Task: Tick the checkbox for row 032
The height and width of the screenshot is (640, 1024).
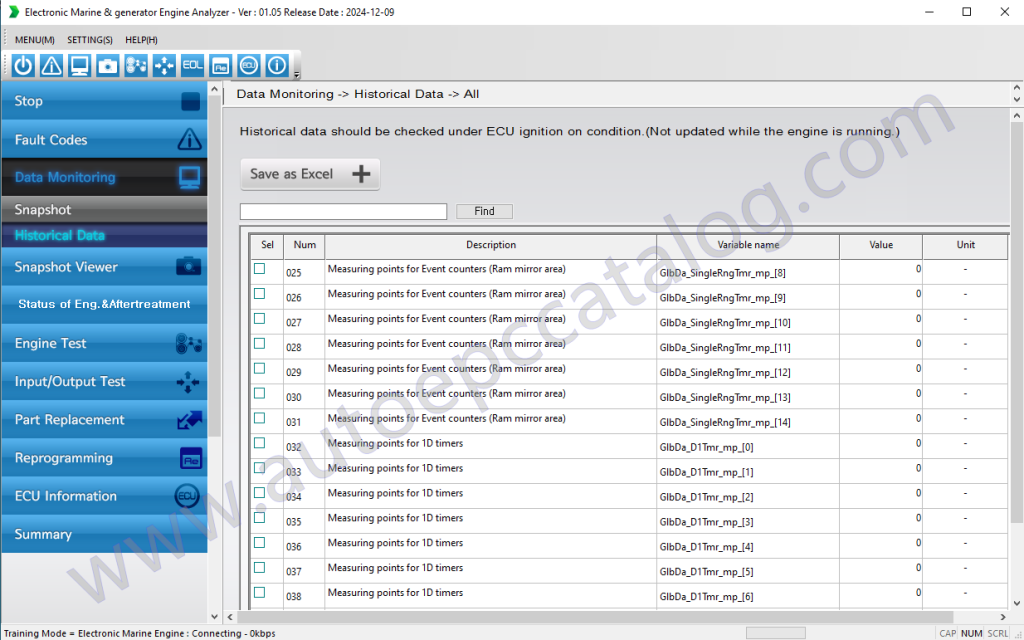Action: coord(259,443)
